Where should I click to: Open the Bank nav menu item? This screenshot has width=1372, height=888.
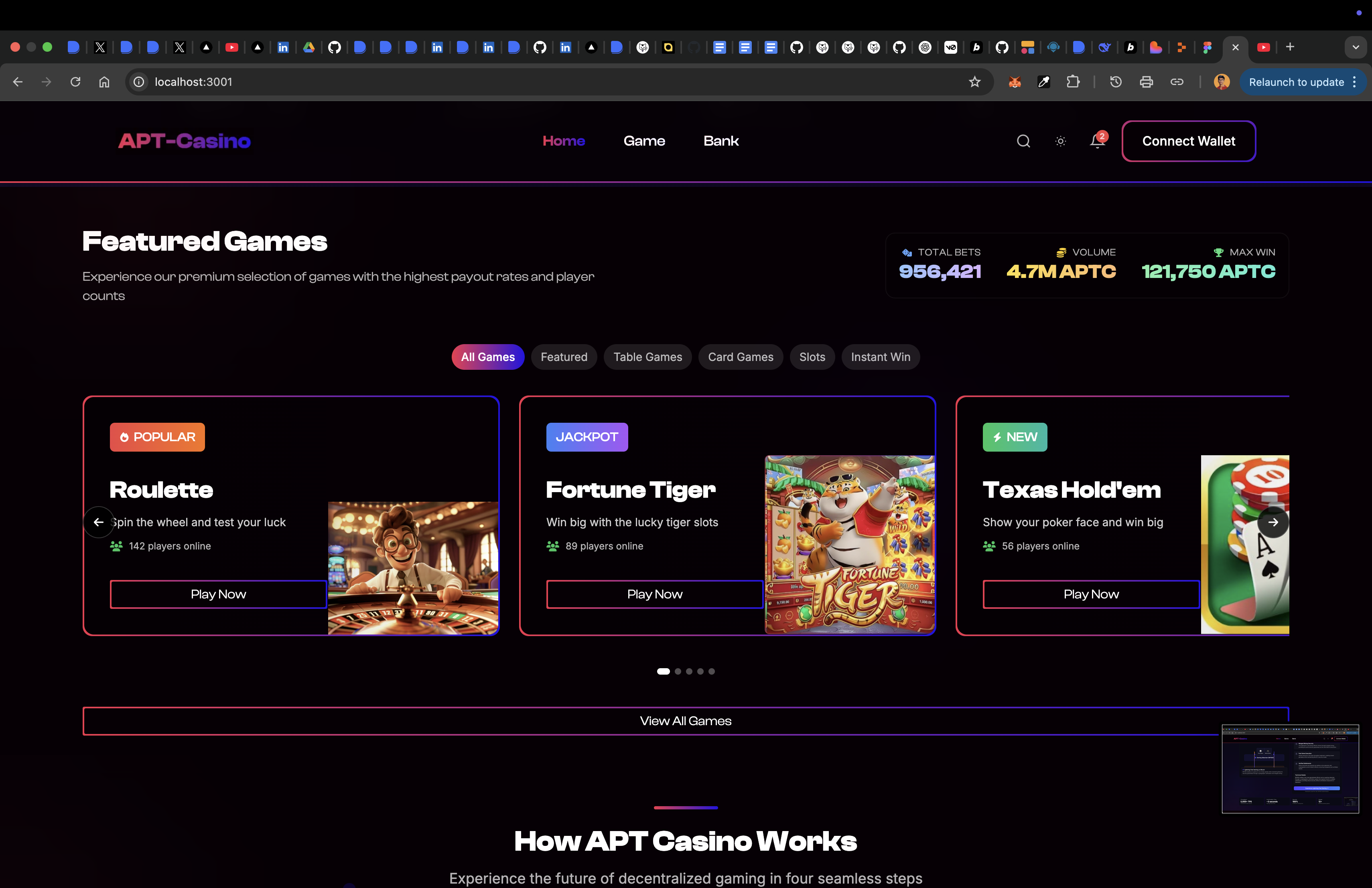coord(721,141)
